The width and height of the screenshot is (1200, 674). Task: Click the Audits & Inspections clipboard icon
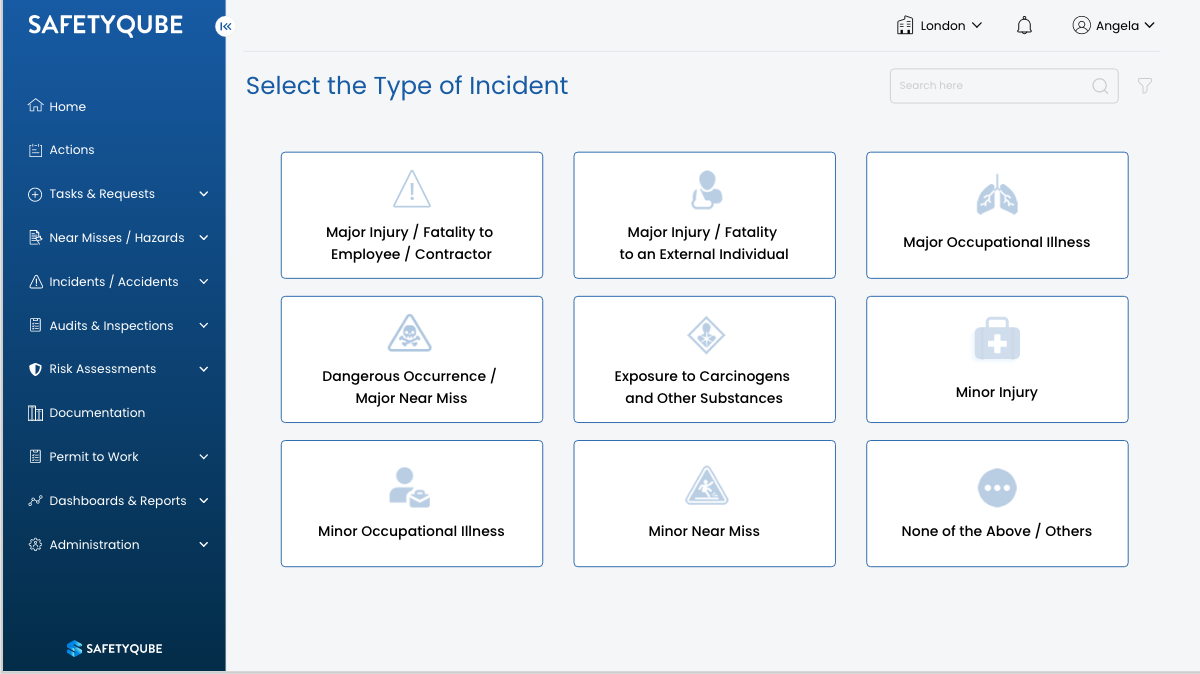[36, 326]
